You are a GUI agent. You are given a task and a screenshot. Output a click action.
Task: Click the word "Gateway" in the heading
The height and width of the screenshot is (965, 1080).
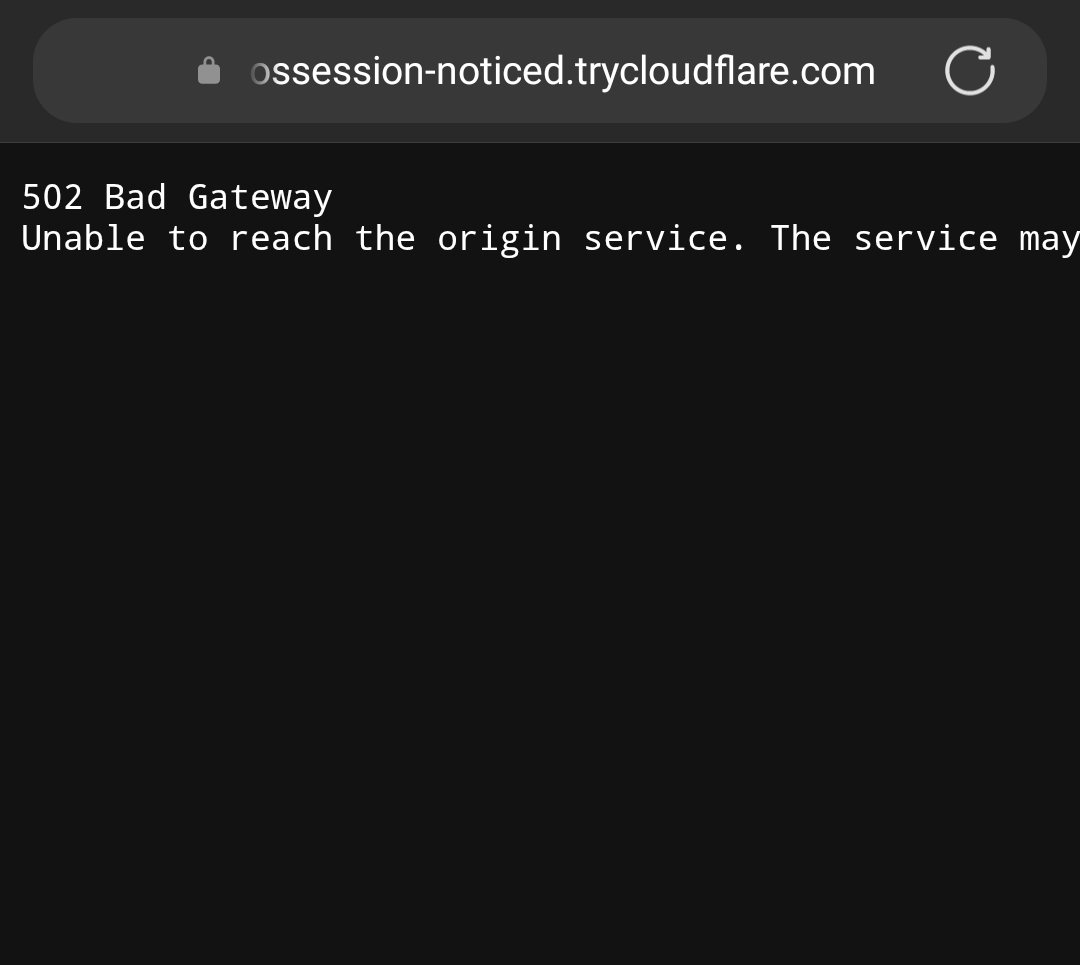point(260,197)
